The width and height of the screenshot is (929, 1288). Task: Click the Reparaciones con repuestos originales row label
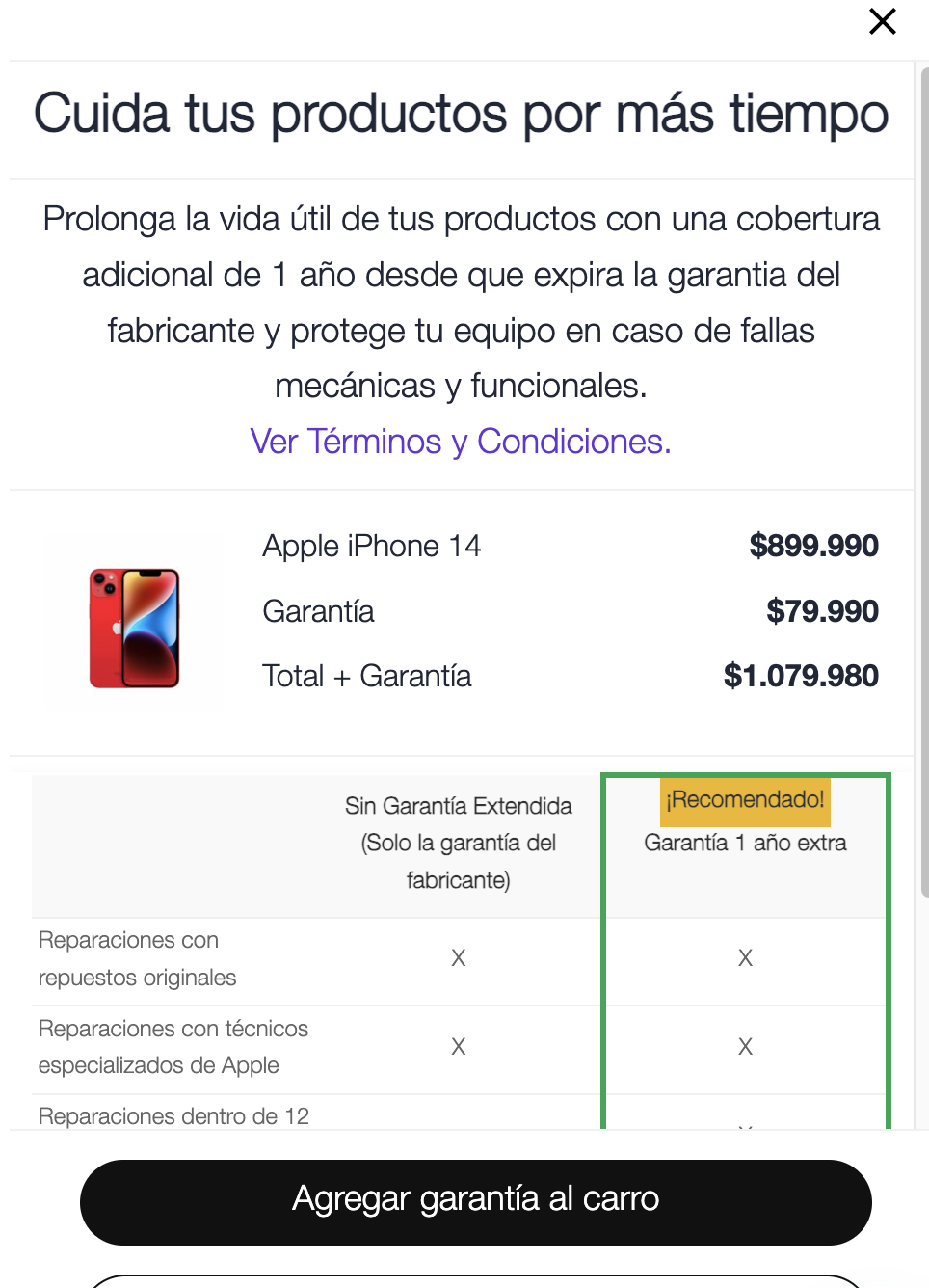[x=137, y=958]
